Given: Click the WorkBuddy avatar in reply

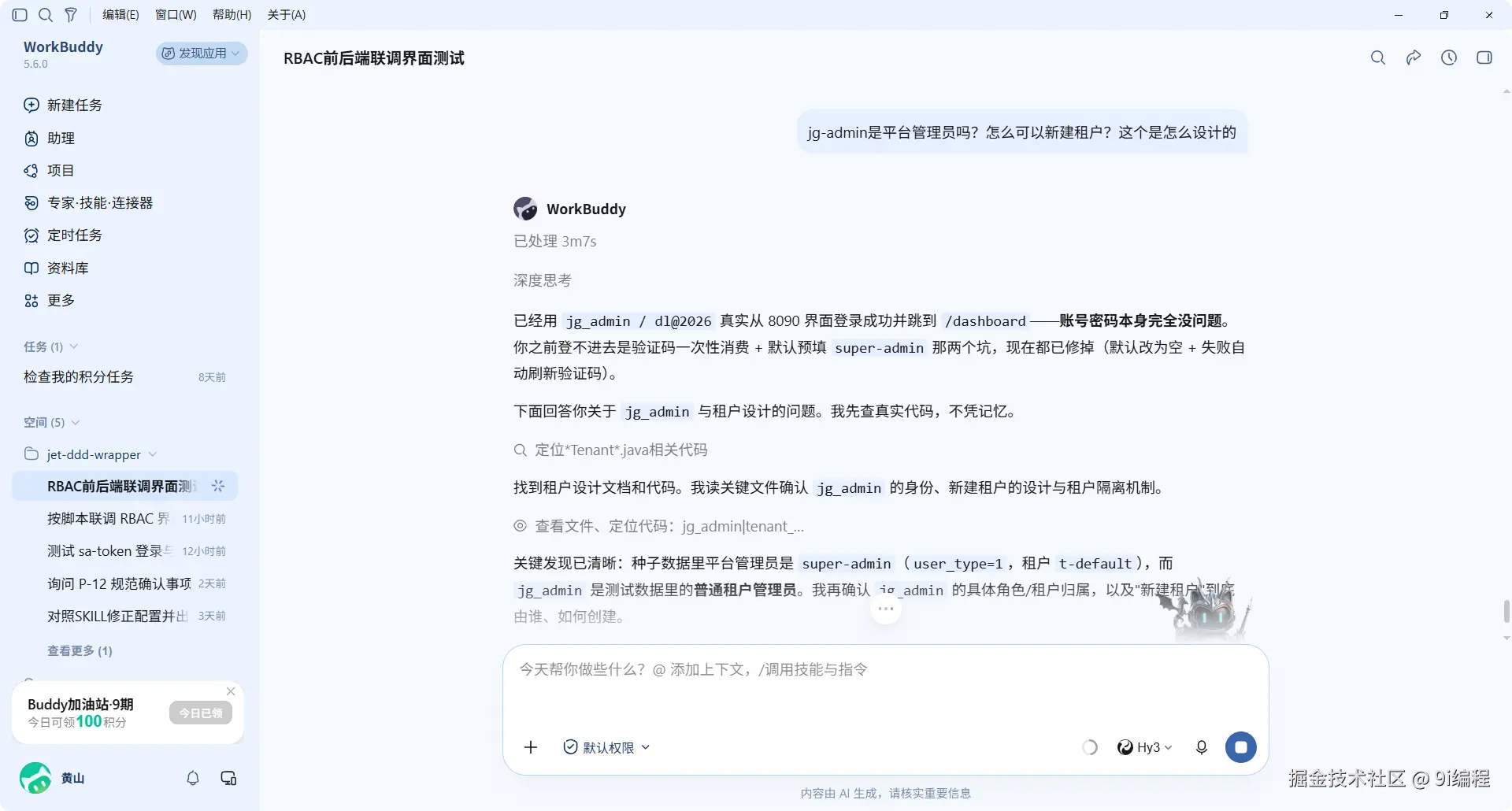Looking at the screenshot, I should (525, 209).
